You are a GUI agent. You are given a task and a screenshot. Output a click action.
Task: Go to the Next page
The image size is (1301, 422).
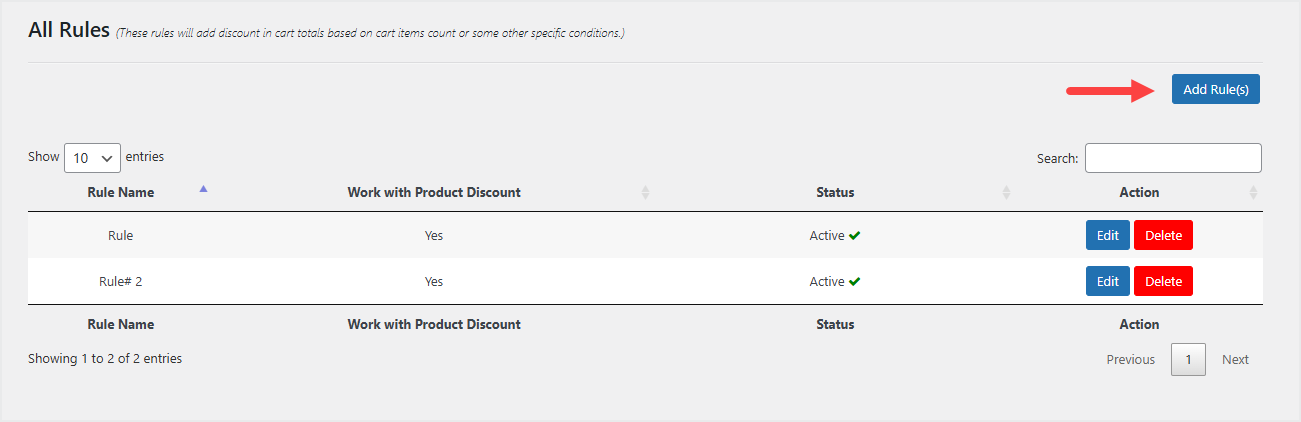[x=1235, y=360]
